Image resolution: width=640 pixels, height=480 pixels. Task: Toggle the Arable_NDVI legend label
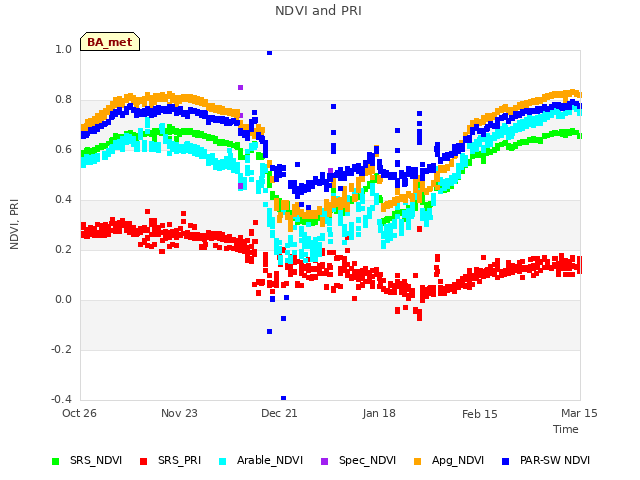(270, 460)
